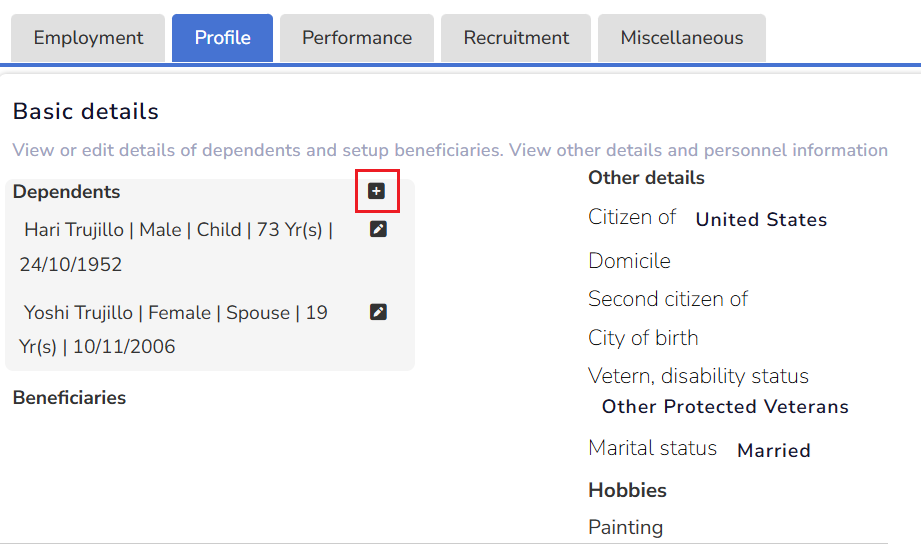Viewport: 921px width, 544px height.
Task: Open the Miscellaneous tab
Action: (x=682, y=38)
